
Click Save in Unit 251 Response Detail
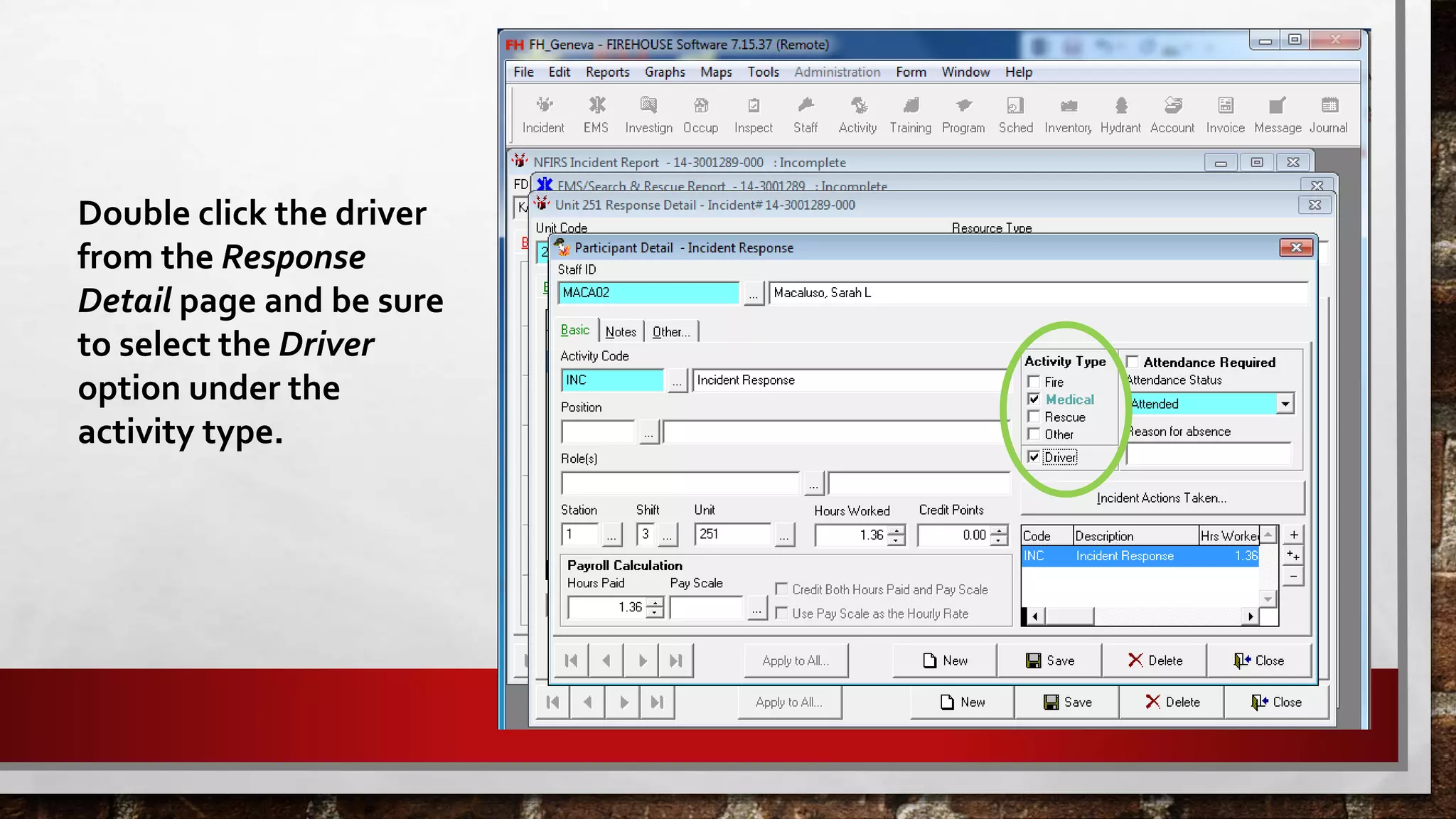tap(1067, 702)
